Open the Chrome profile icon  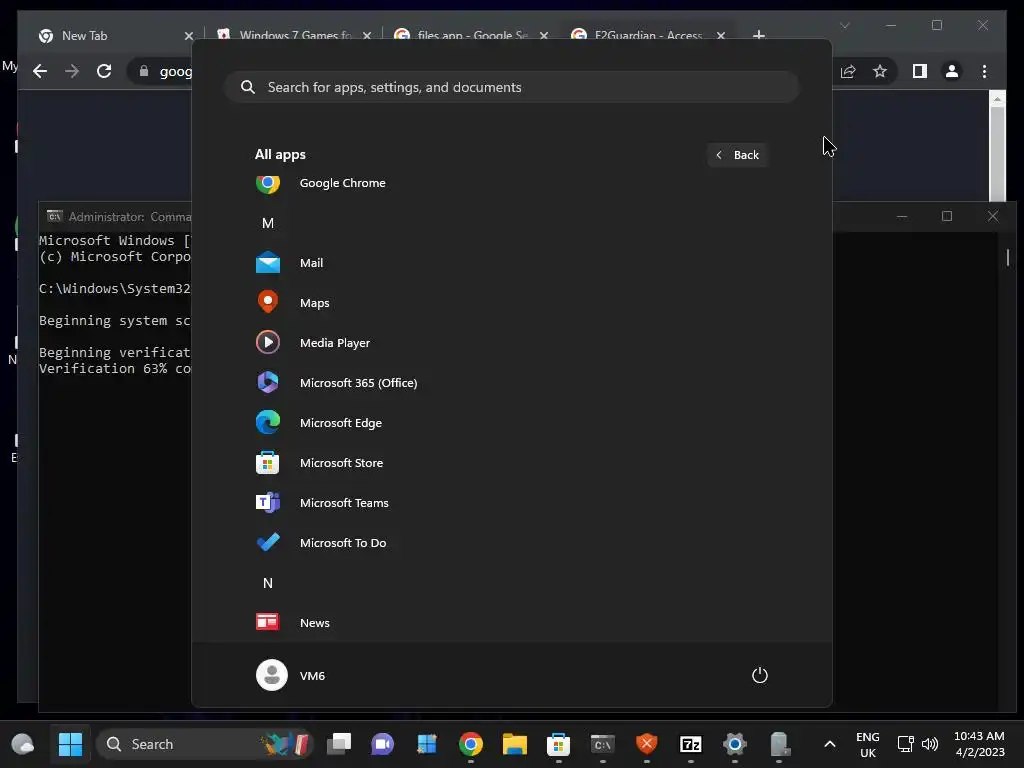click(x=952, y=71)
